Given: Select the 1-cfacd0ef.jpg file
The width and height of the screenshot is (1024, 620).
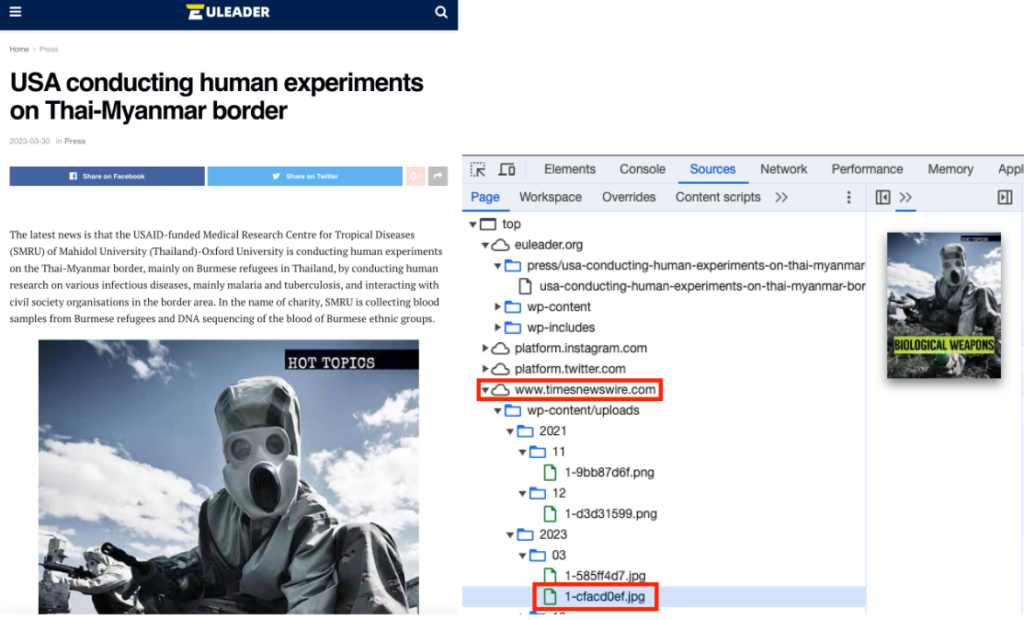Looking at the screenshot, I should [x=603, y=596].
